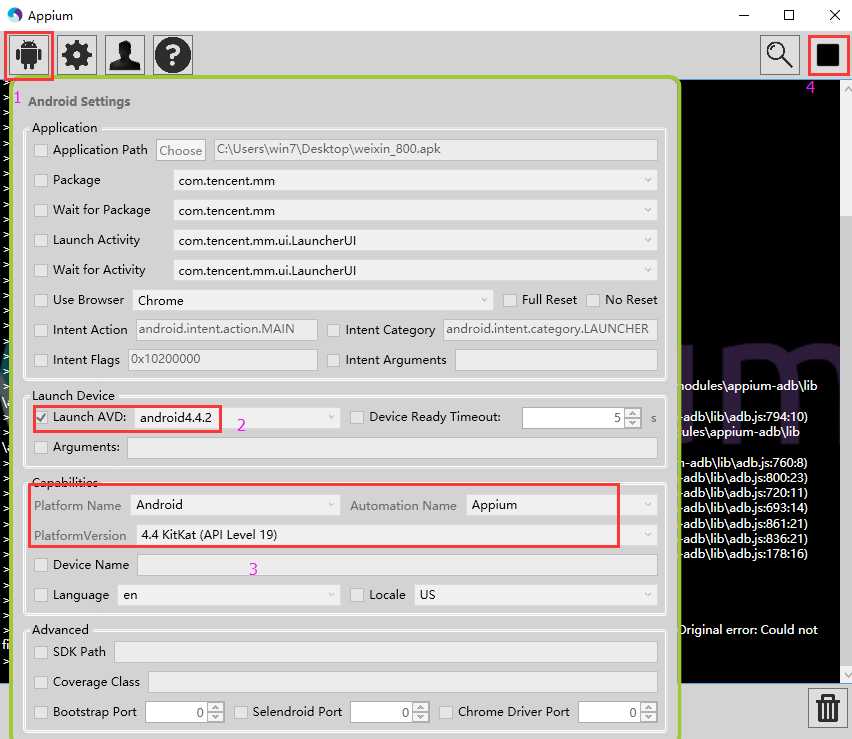Expand the Platform Name Android dropdown

tap(235, 505)
